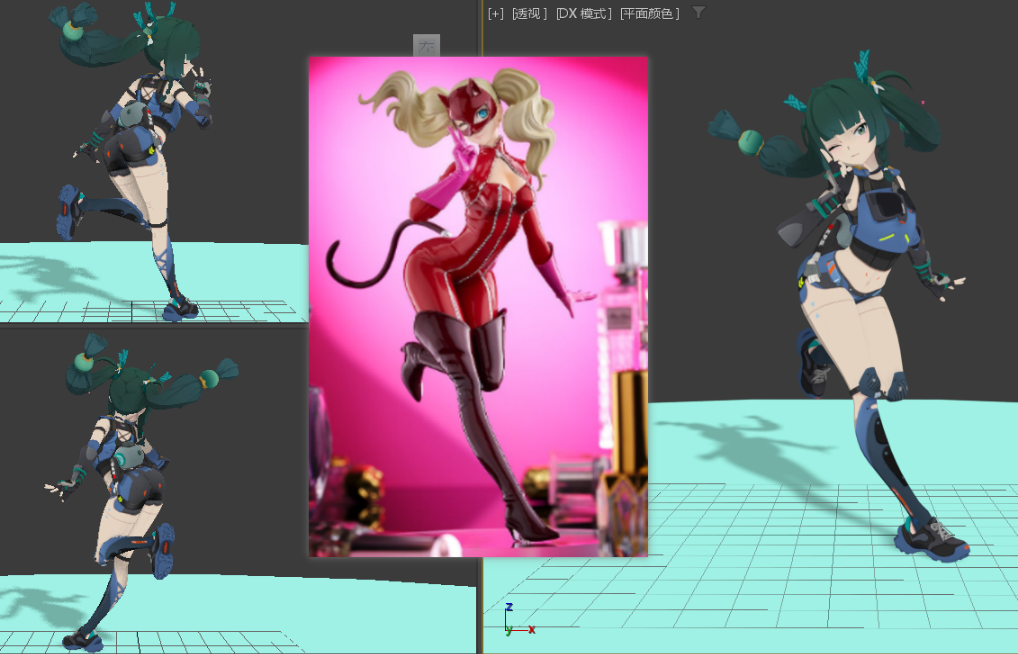Click the viewport filter funnel icon

tap(699, 12)
